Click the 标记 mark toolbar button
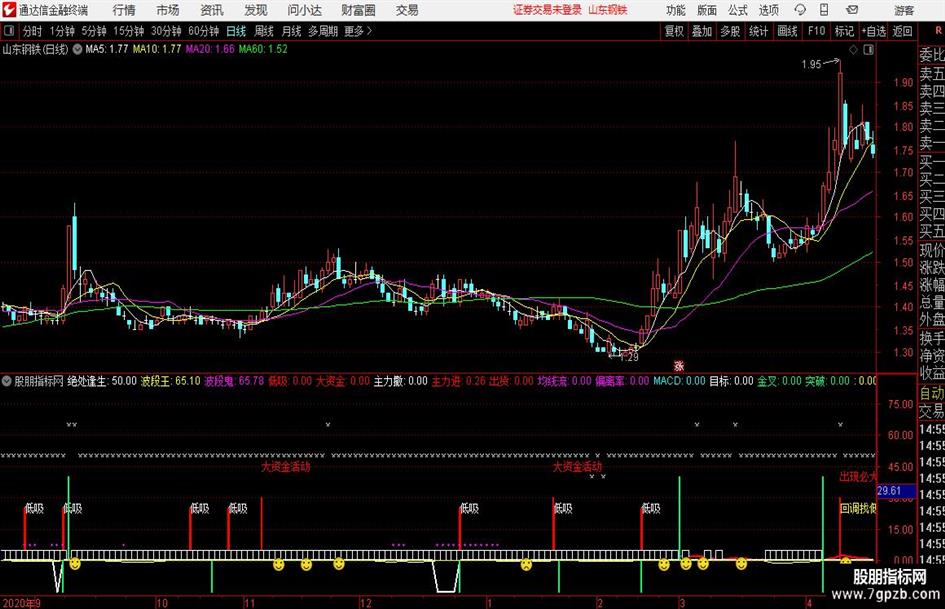This screenshot has height=609, width=945. 844,31
